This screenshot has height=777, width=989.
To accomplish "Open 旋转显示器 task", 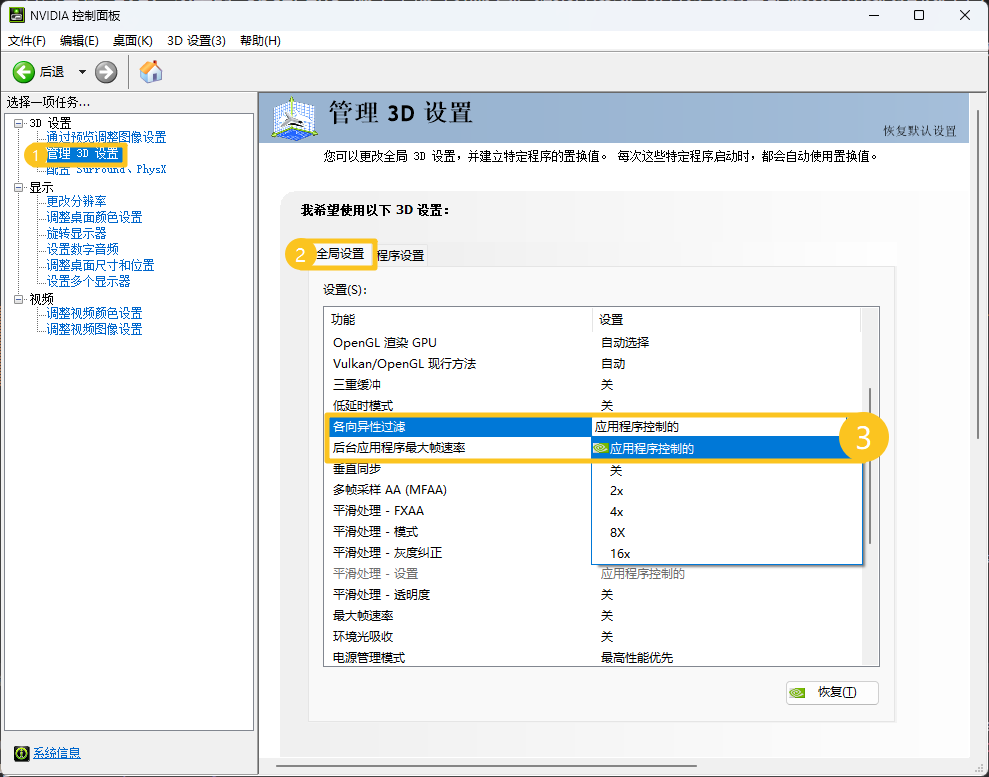I will (x=76, y=233).
